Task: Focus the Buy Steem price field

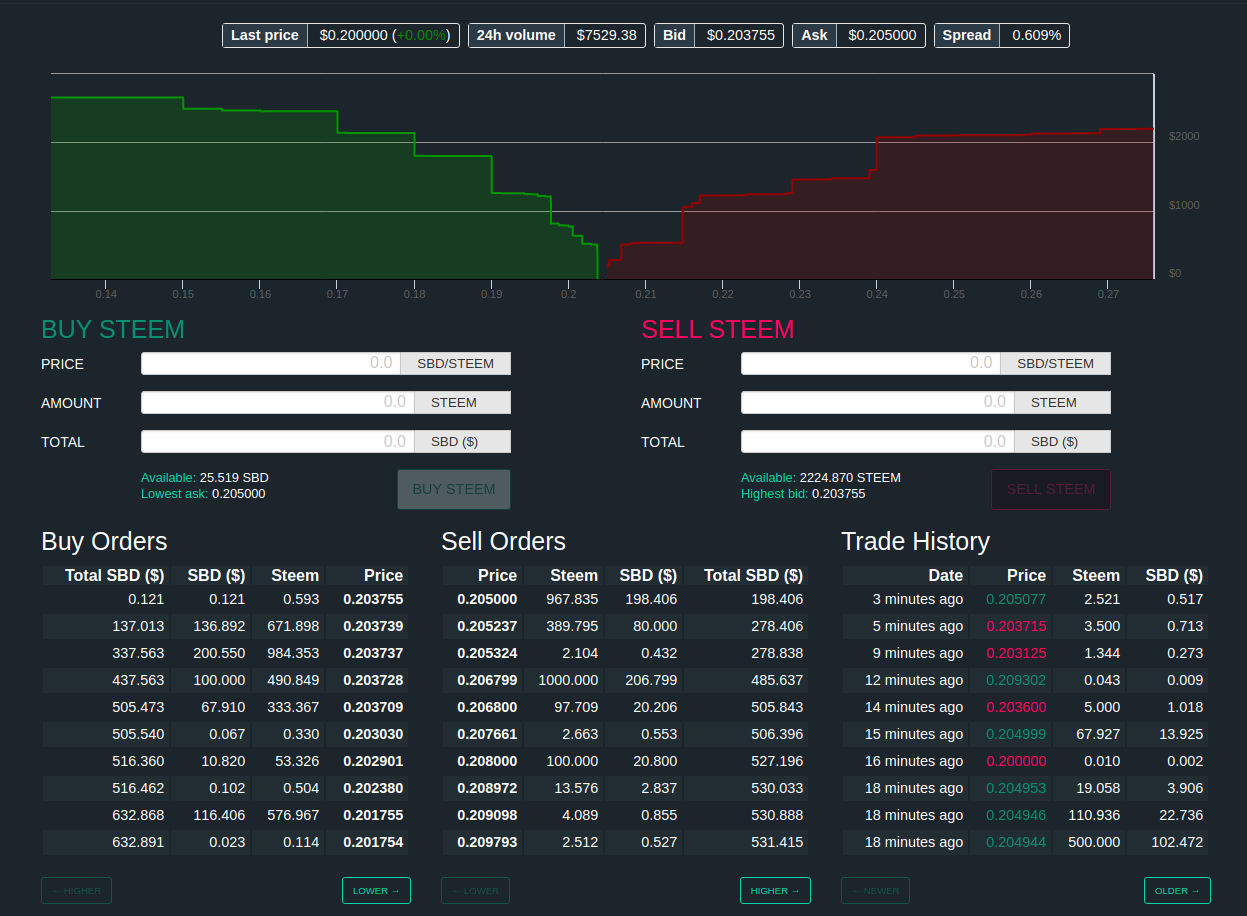Action: click(x=271, y=363)
